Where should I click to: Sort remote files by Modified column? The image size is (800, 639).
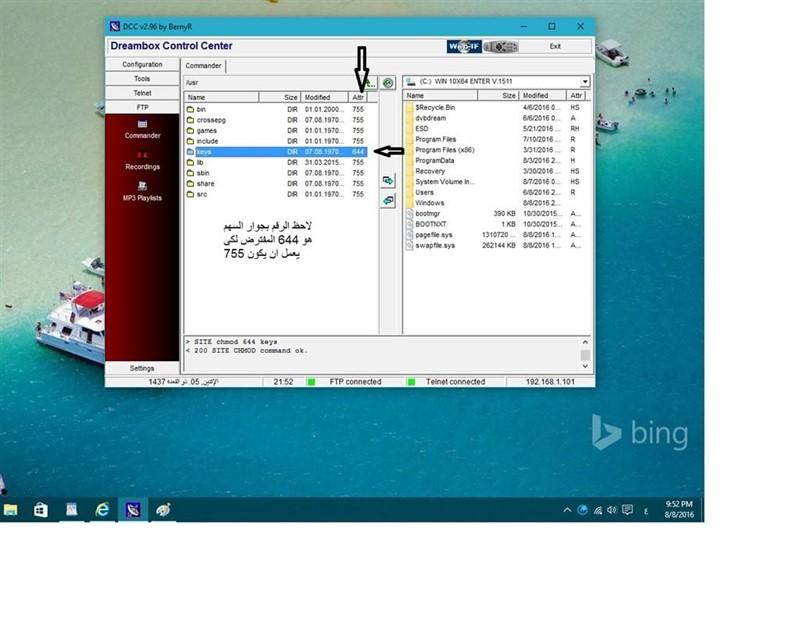[x=324, y=97]
